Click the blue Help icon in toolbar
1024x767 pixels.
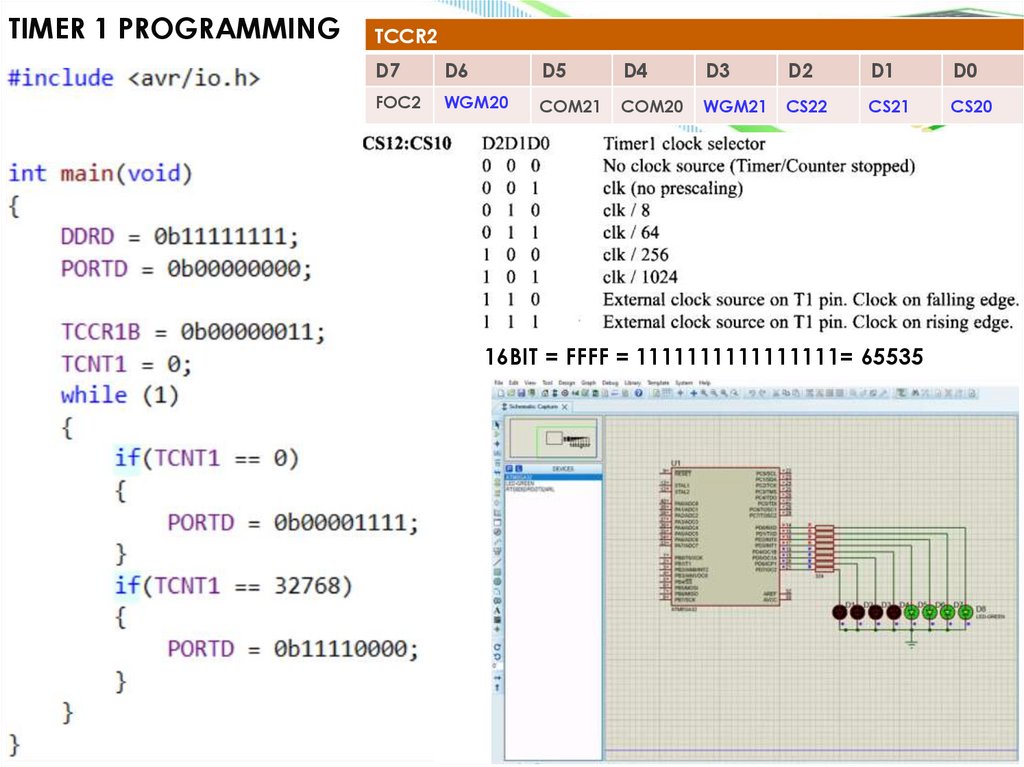[x=640, y=394]
